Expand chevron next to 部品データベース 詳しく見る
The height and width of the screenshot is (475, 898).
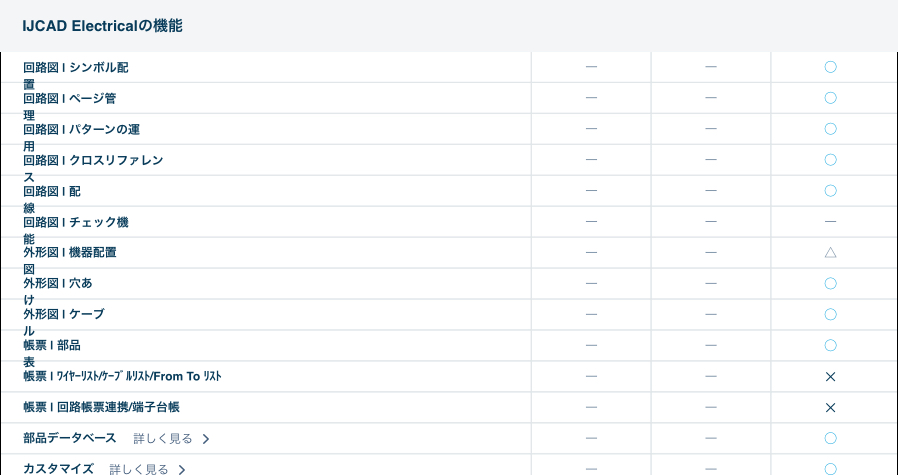click(206, 439)
